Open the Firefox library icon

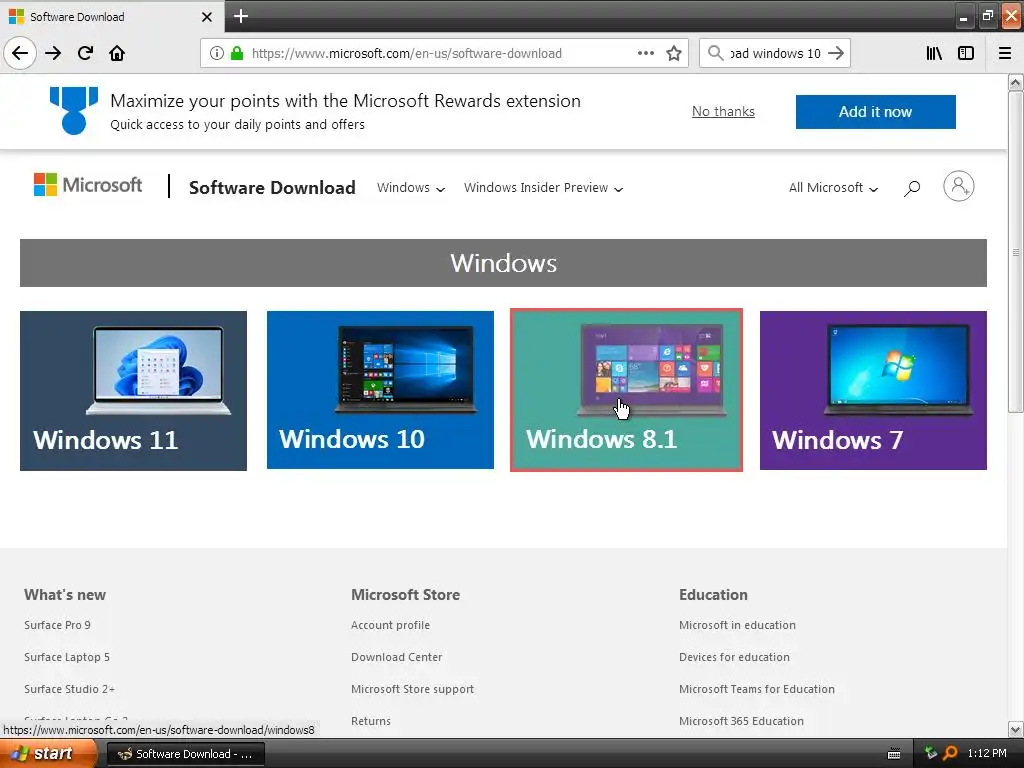coord(934,53)
